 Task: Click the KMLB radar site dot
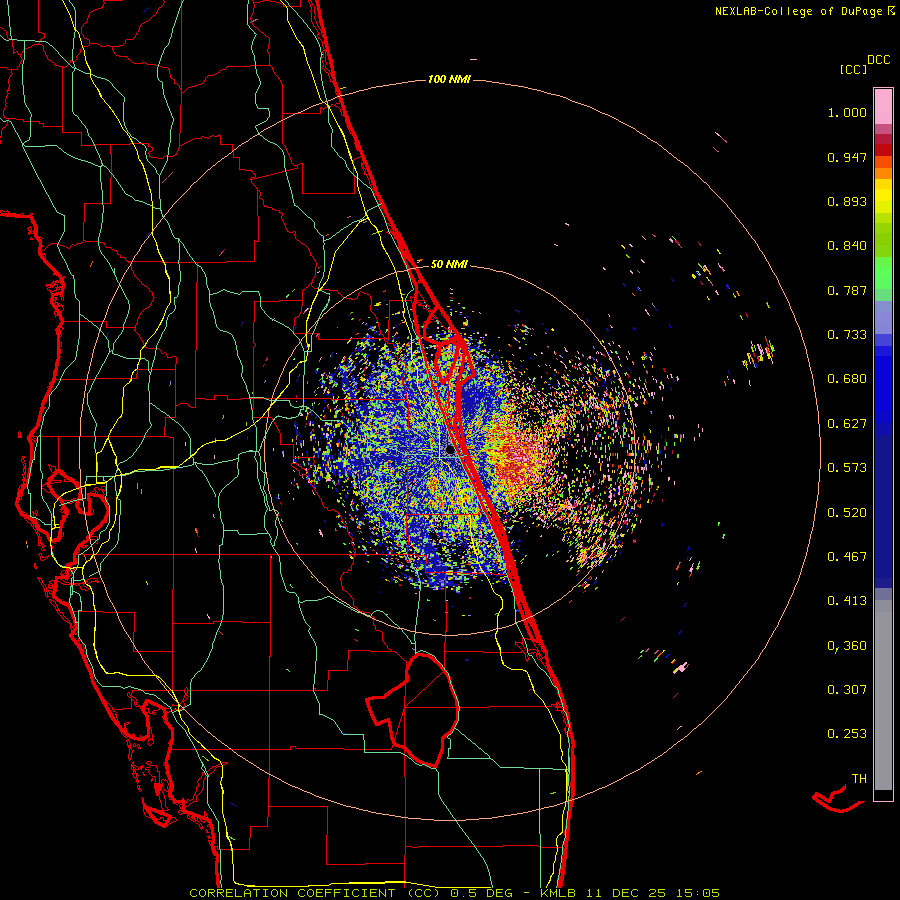click(451, 449)
